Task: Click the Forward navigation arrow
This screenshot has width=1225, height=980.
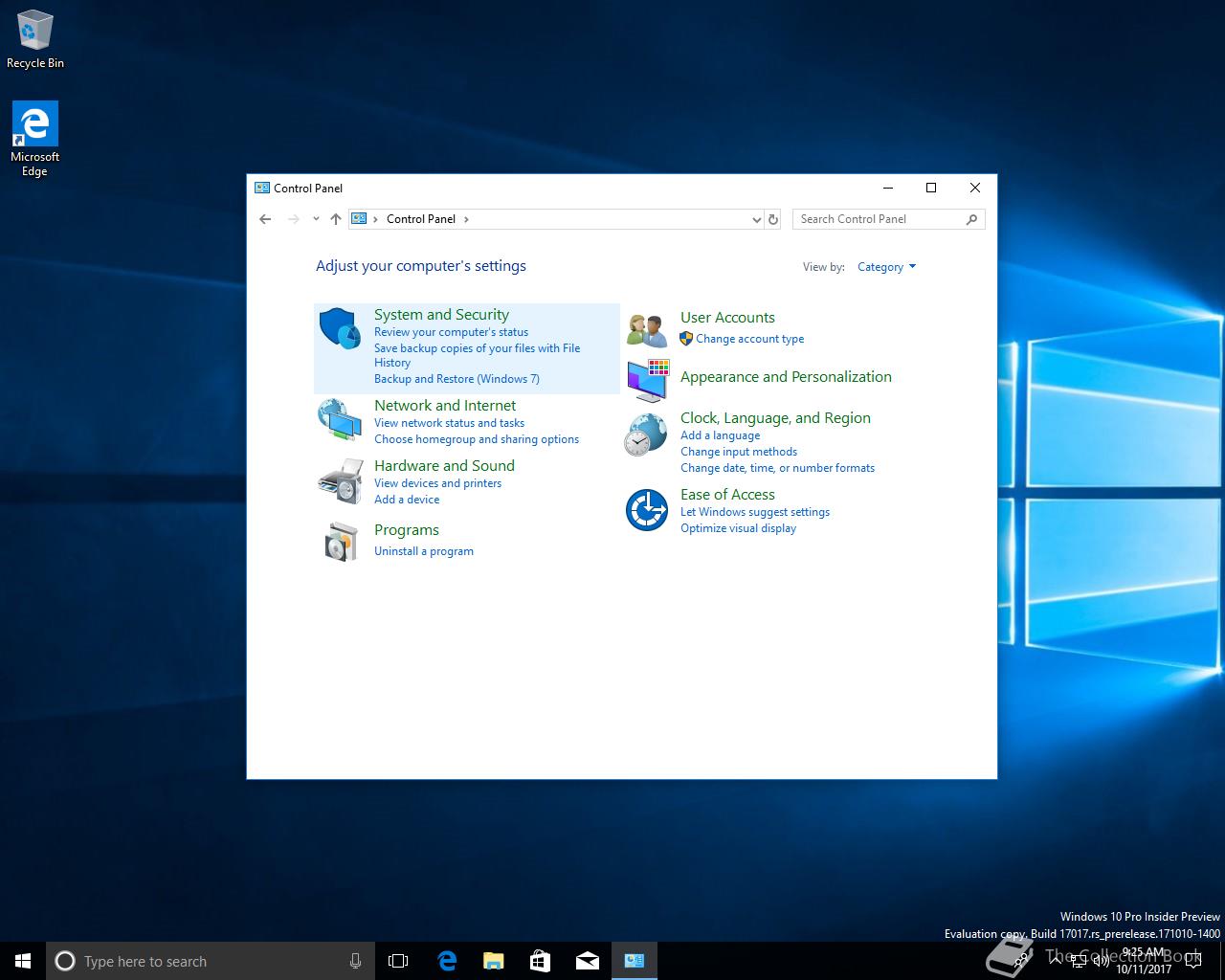Action: coord(293,219)
